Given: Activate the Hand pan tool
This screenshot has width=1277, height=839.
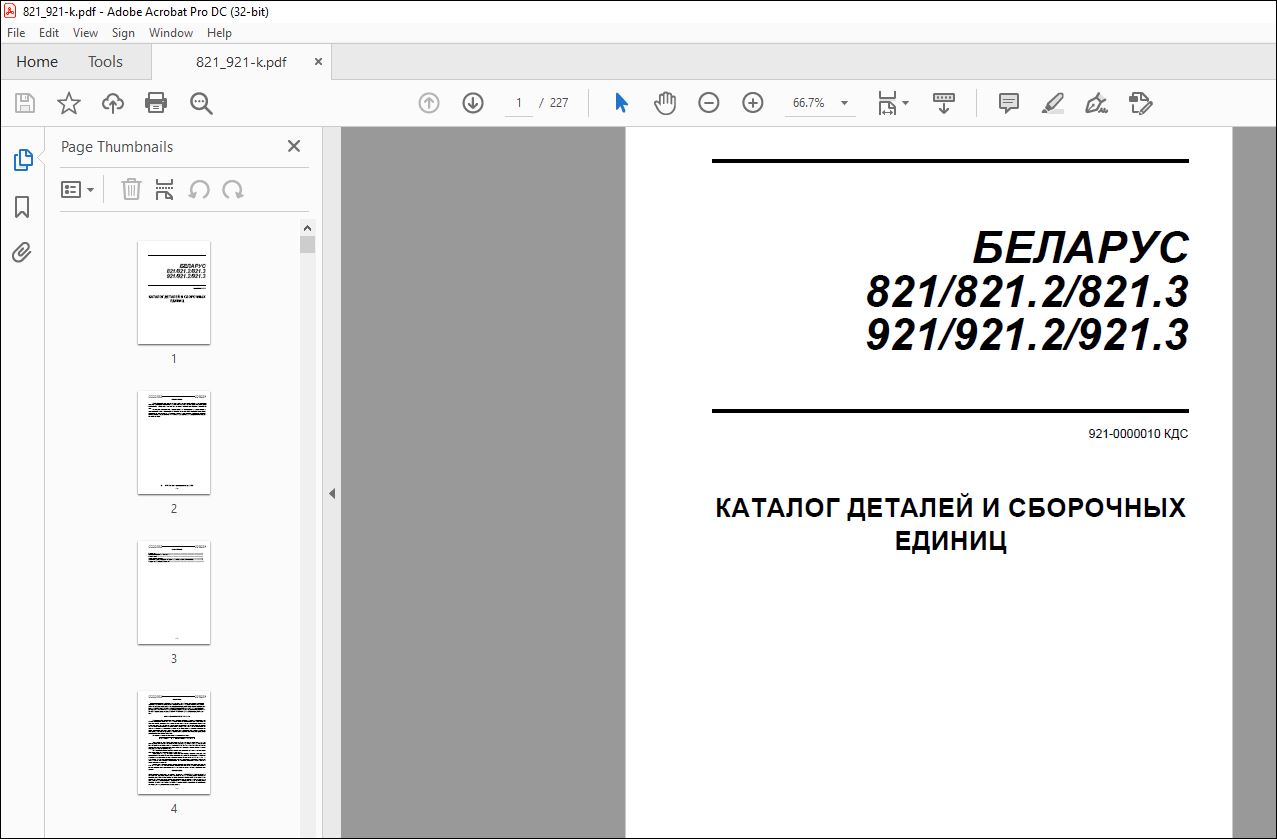Looking at the screenshot, I should tap(665, 103).
